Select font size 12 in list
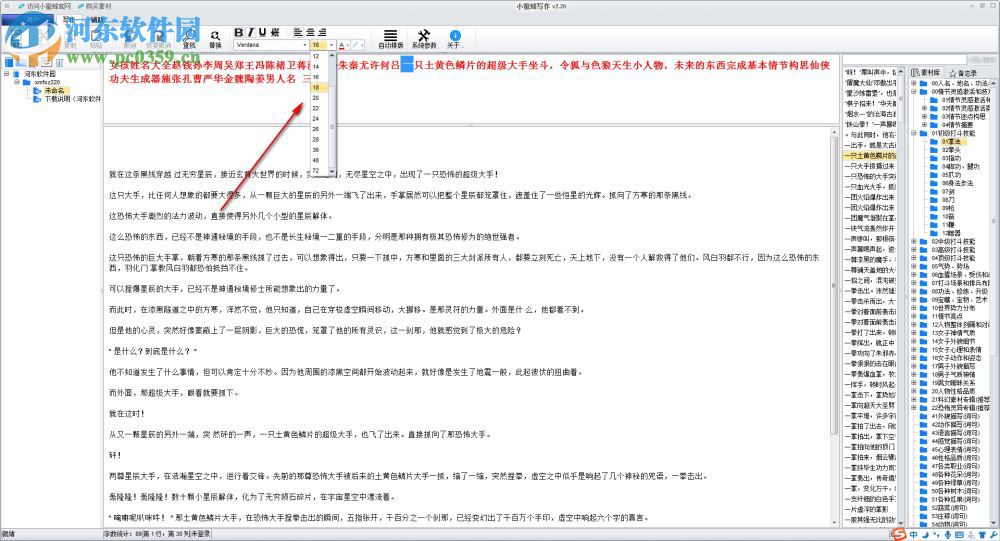1000x541 pixels. (x=319, y=56)
